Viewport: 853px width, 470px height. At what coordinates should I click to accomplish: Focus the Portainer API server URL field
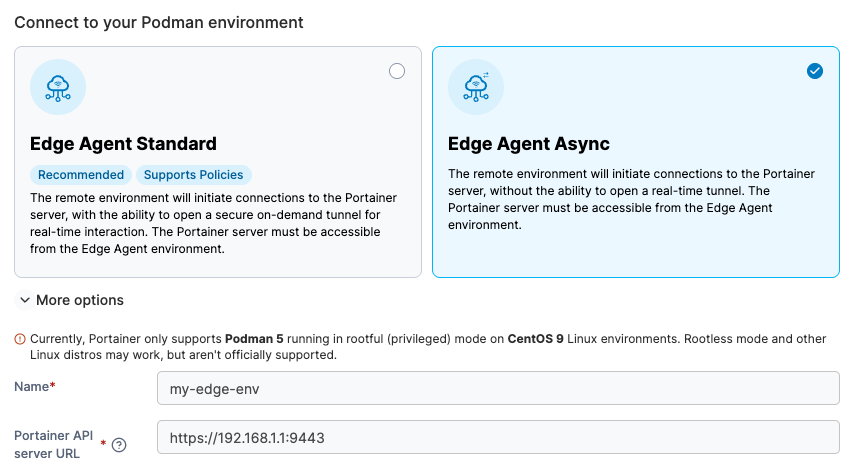click(x=498, y=437)
